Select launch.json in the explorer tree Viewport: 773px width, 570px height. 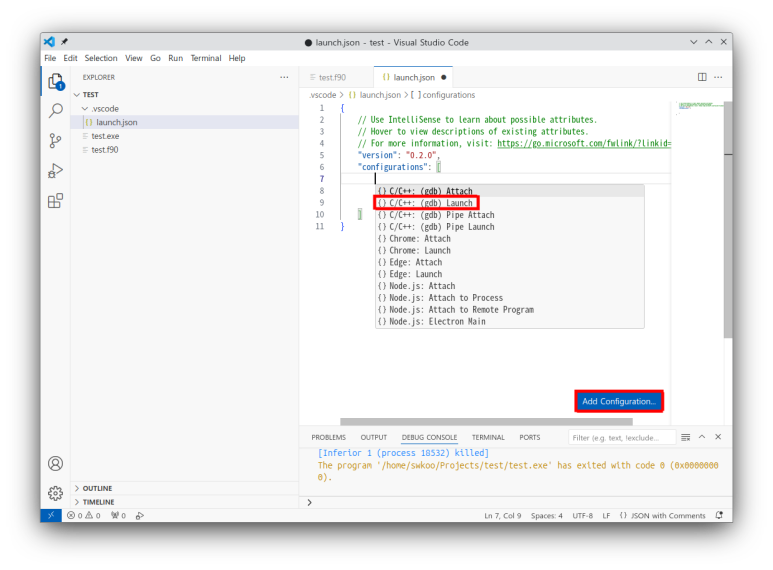point(185,122)
